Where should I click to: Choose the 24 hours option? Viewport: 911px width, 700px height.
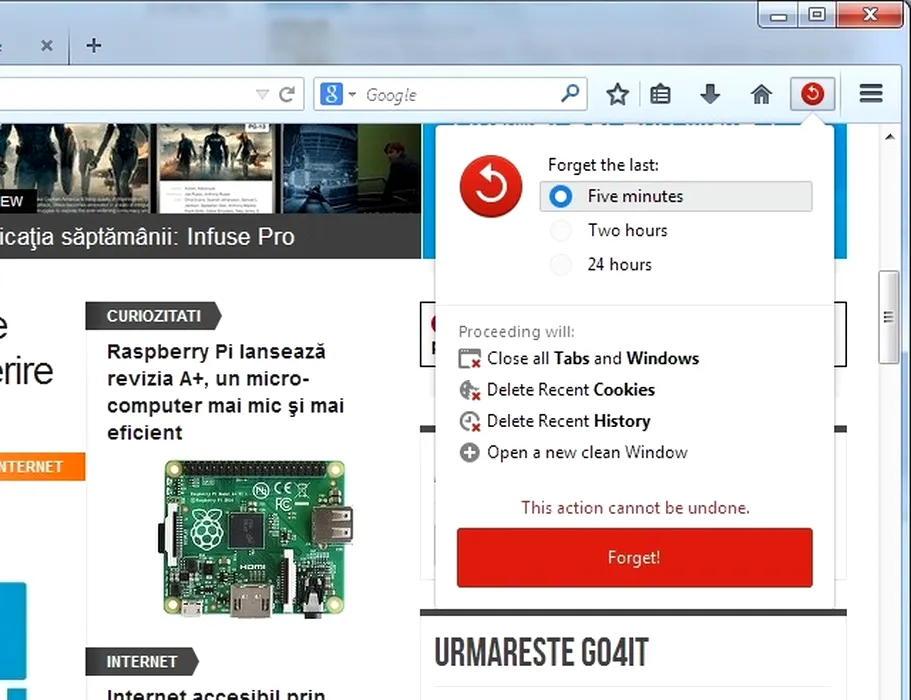[562, 265]
